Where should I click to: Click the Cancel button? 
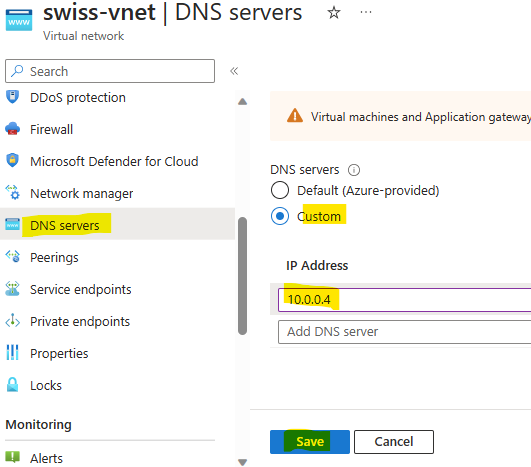pyautogui.click(x=394, y=442)
